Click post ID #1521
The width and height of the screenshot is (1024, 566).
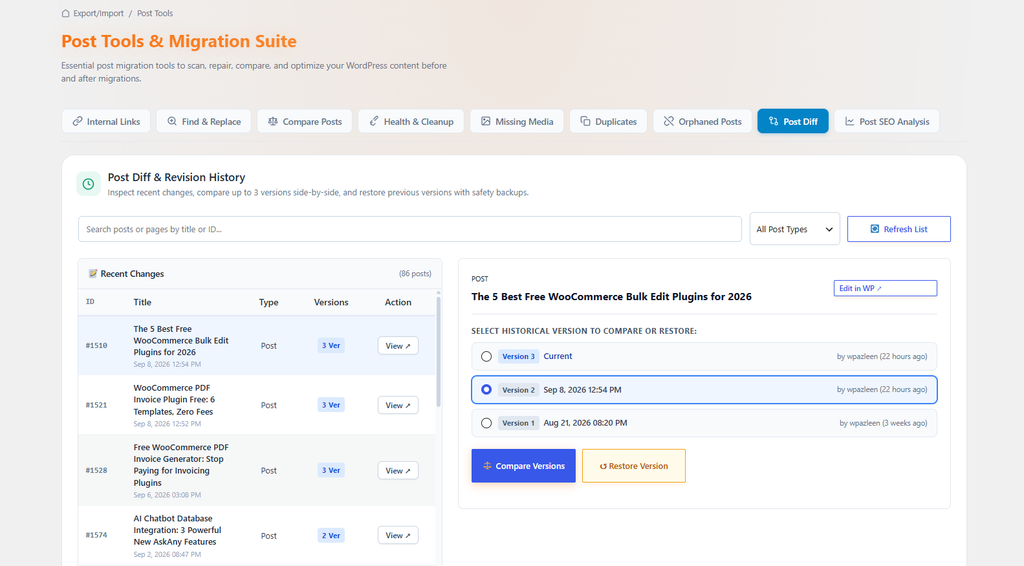tap(97, 405)
